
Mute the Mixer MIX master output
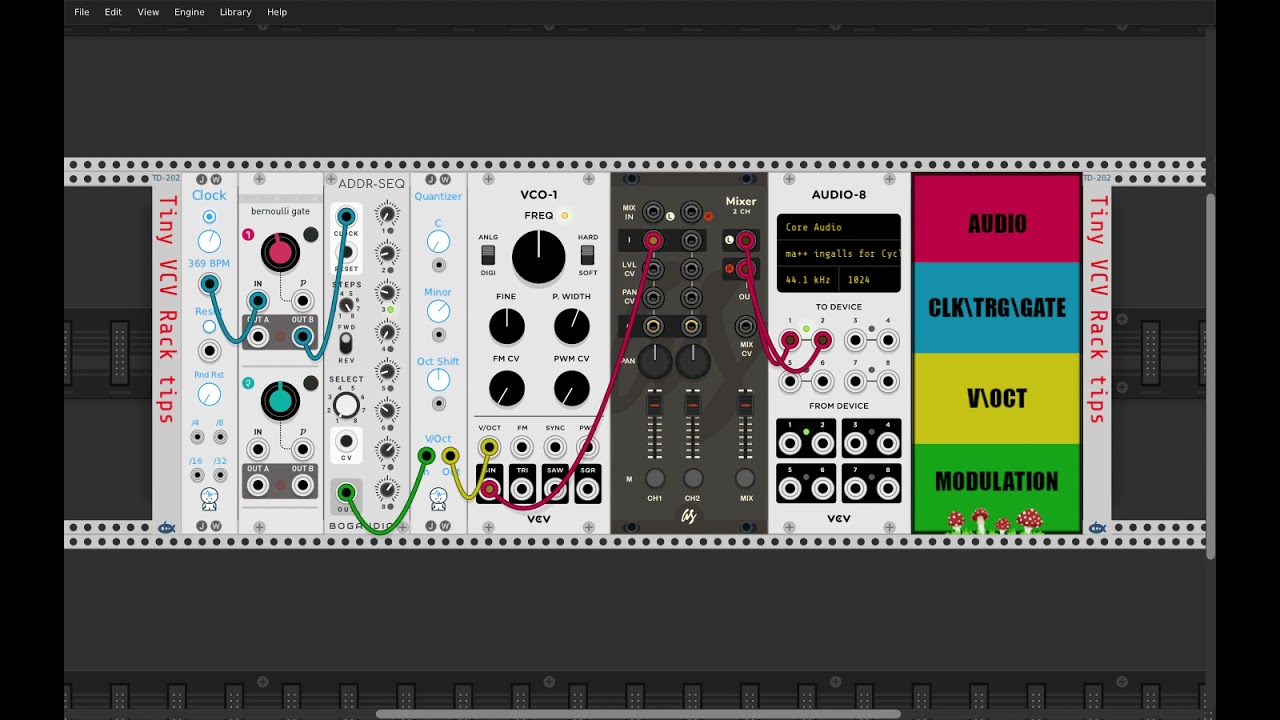pos(745,478)
